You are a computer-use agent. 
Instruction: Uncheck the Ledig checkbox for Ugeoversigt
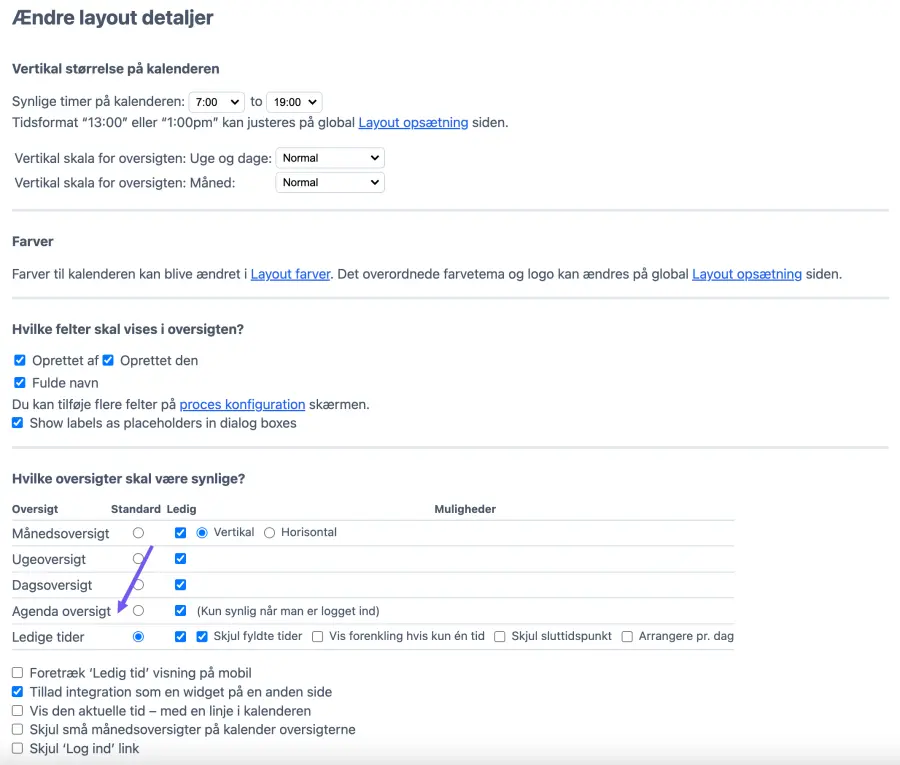click(180, 559)
